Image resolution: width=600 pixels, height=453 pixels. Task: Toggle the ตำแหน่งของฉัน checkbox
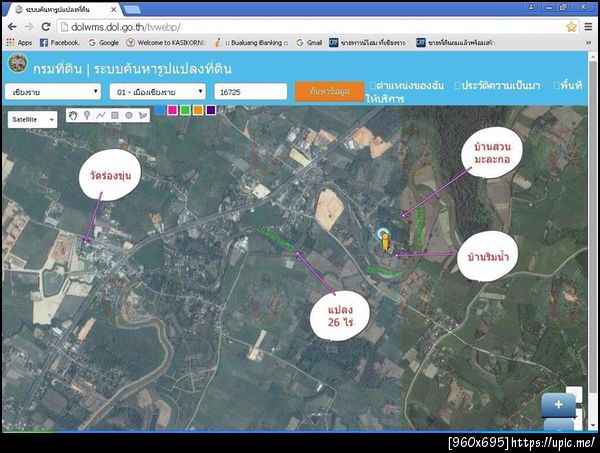373,85
